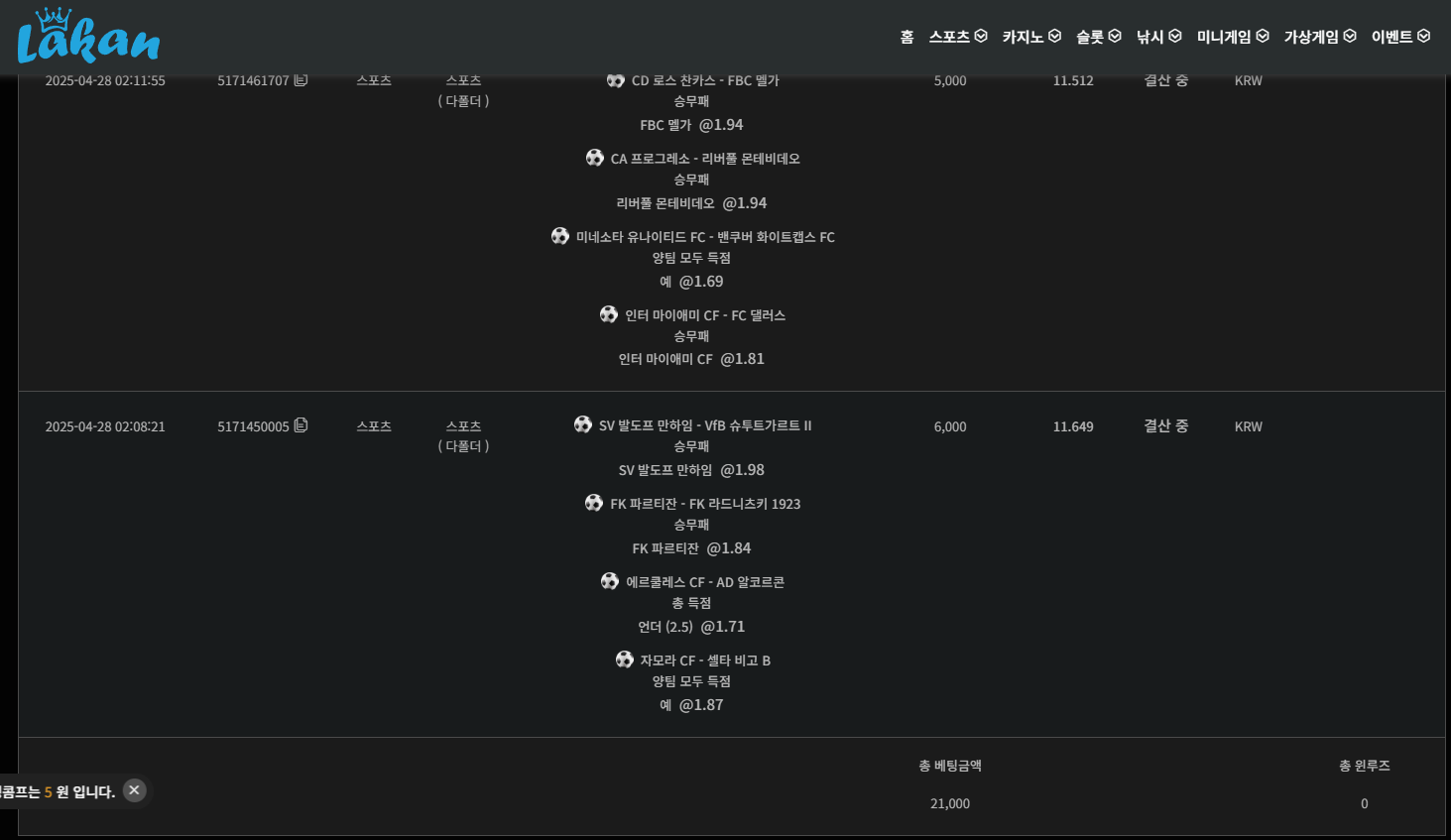
Task: Expand the 카지노 dropdown menu
Action: pyautogui.click(x=1030, y=37)
